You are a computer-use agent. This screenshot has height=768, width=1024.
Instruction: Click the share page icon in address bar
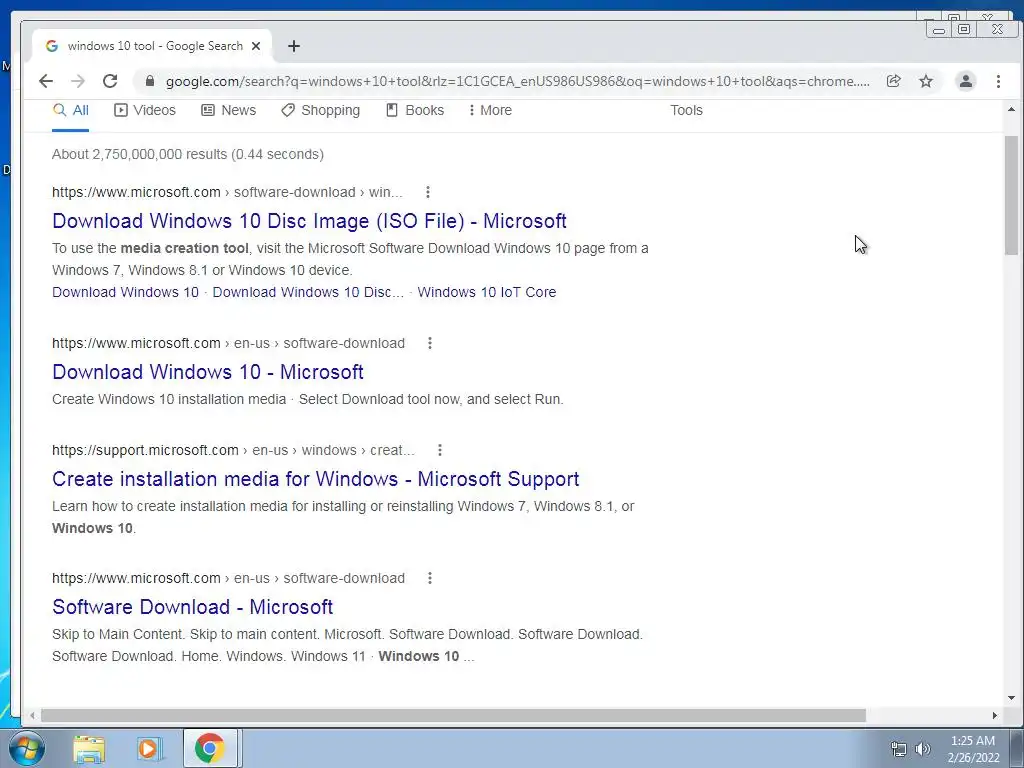tap(893, 81)
